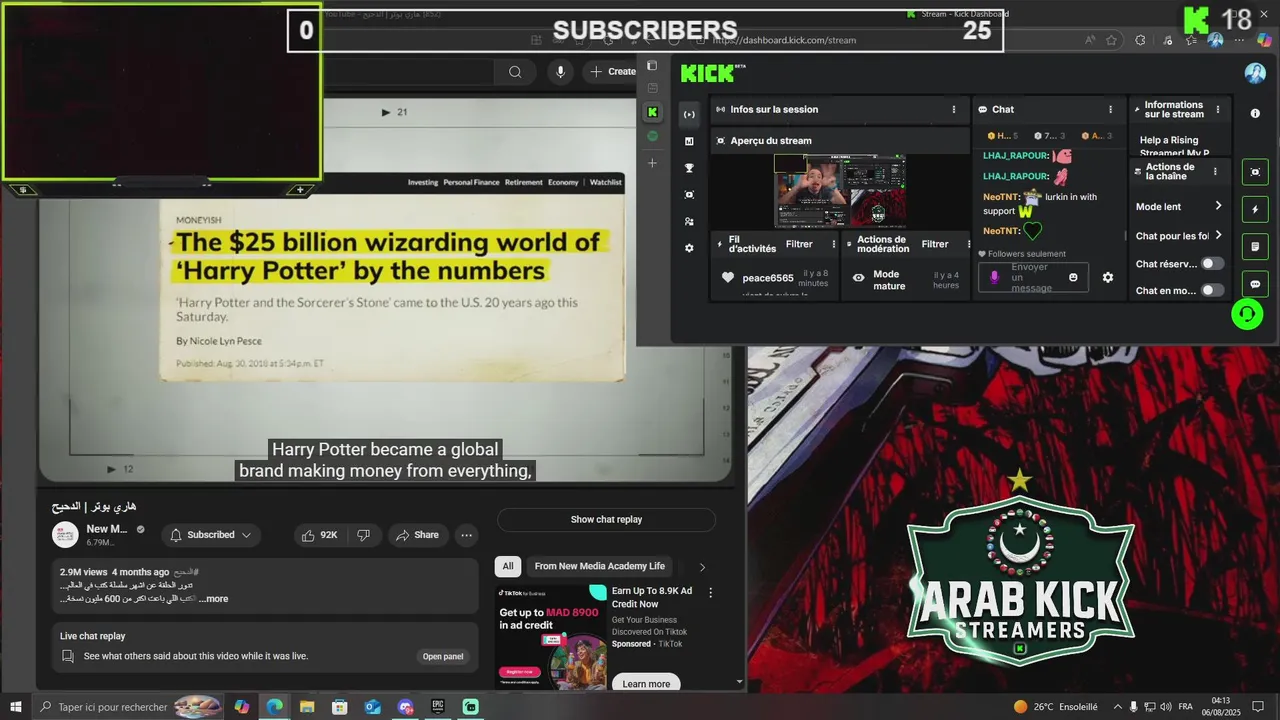Open TikTok ad three-dot menu
1280x720 pixels.
711,593
